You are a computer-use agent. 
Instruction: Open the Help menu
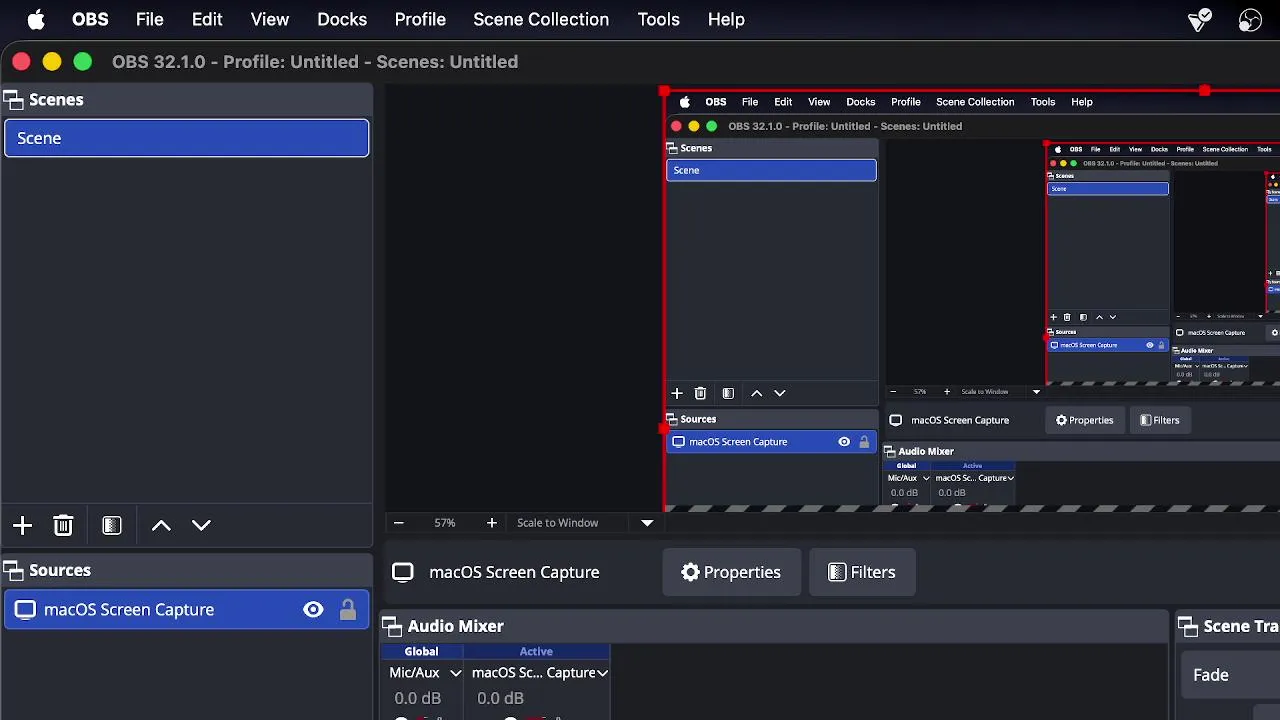tap(726, 19)
